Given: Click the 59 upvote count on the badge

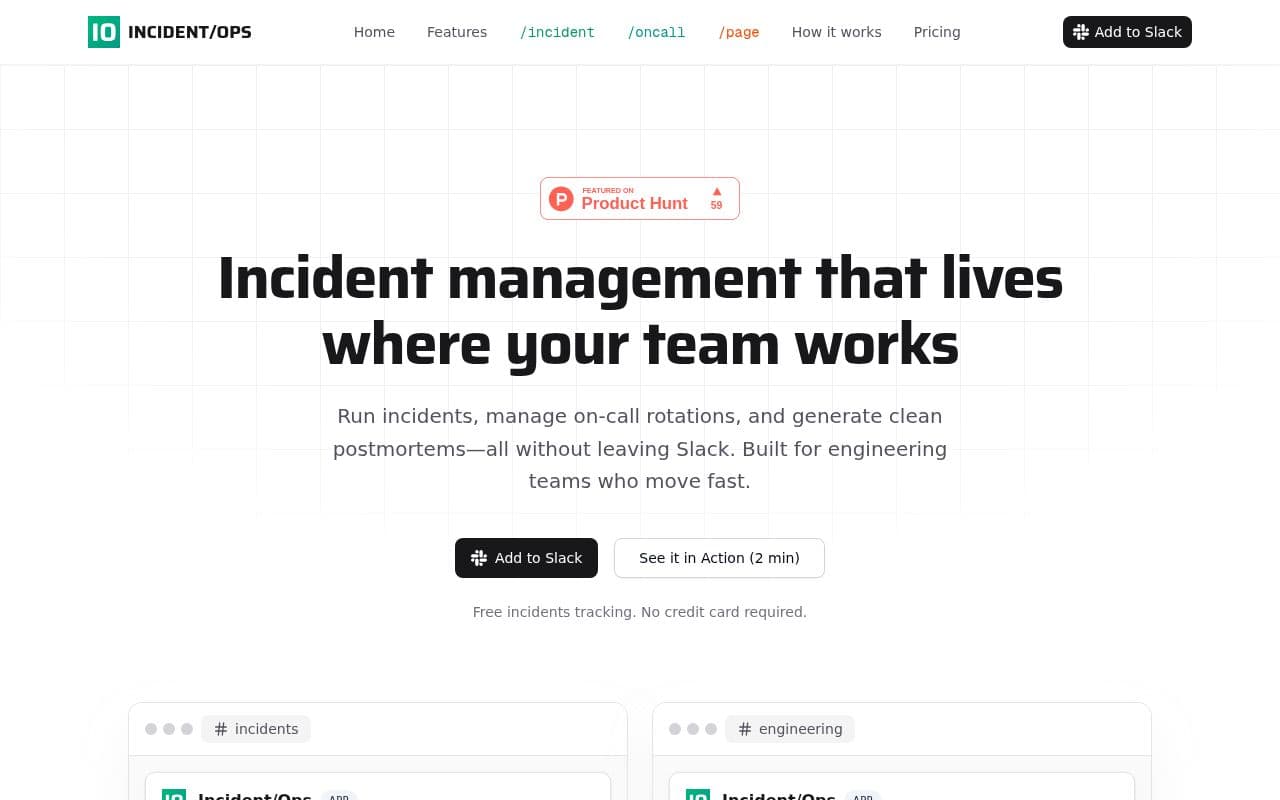Looking at the screenshot, I should coord(716,205).
